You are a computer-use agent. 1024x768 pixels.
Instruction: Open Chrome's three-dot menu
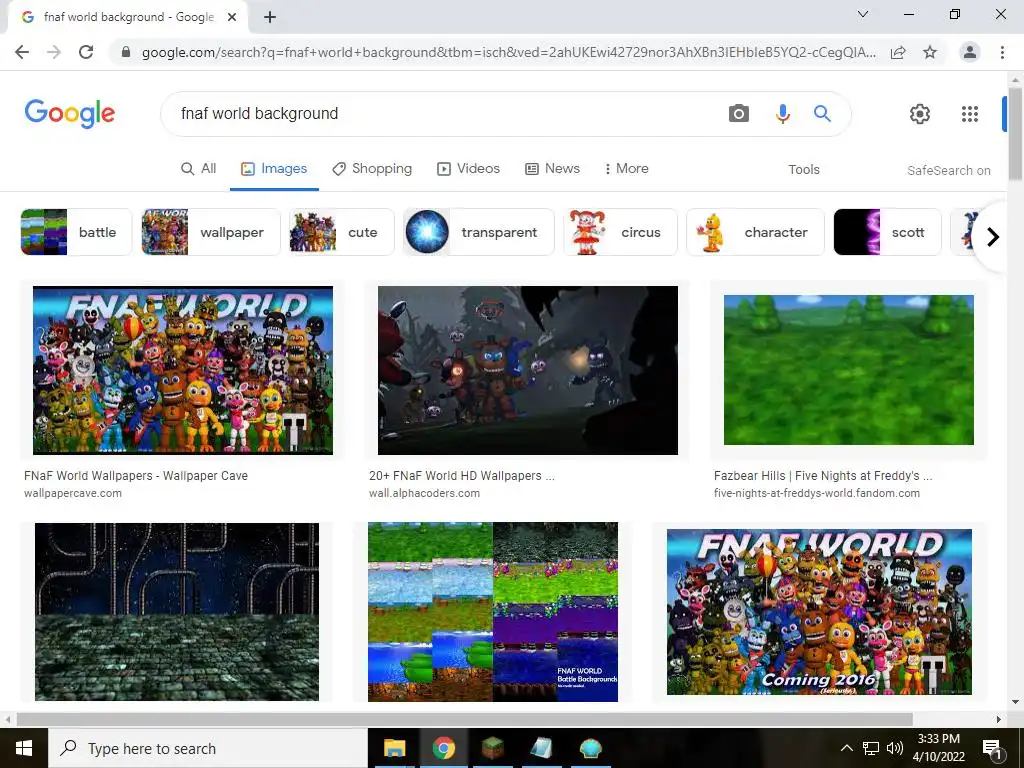pyautogui.click(x=1002, y=52)
